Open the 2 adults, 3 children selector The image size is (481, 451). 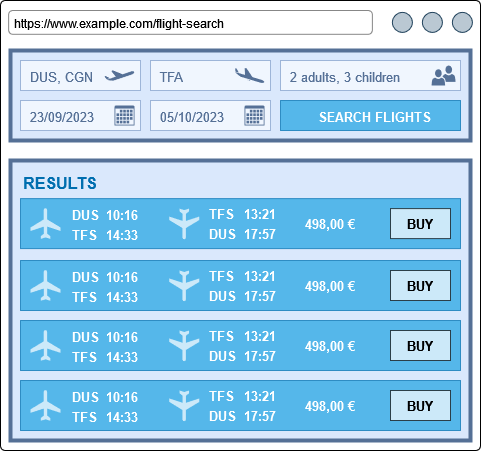370,75
